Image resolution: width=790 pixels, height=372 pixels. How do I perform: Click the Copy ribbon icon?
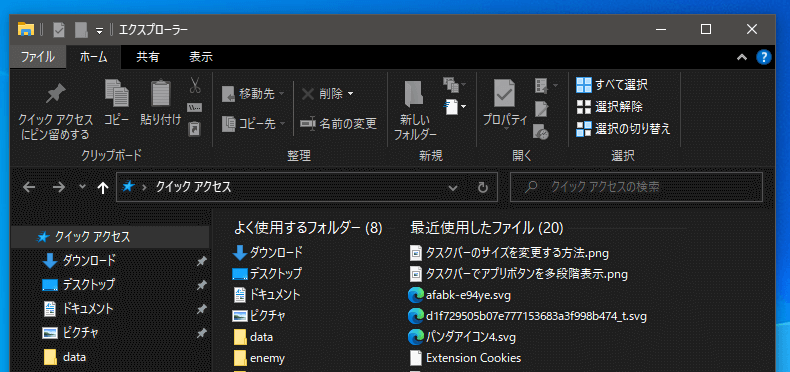pyautogui.click(x=116, y=93)
